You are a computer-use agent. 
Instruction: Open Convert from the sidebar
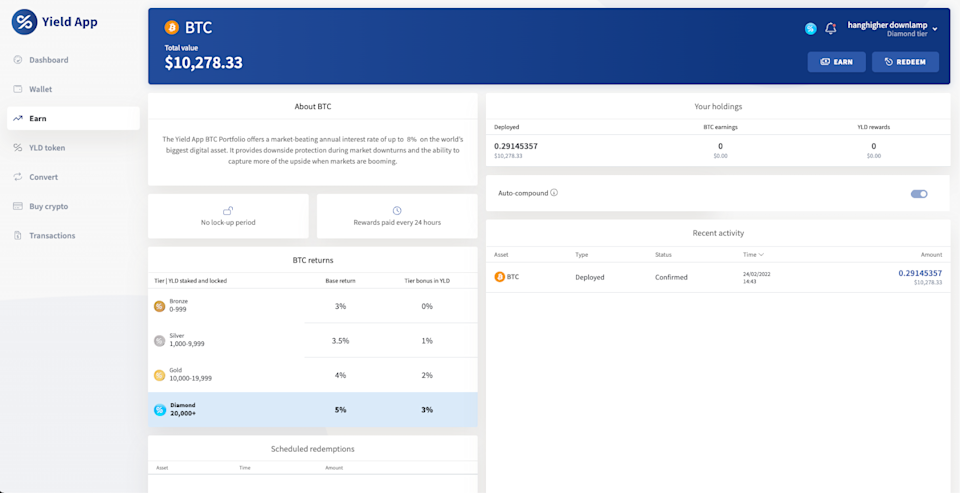click(43, 177)
